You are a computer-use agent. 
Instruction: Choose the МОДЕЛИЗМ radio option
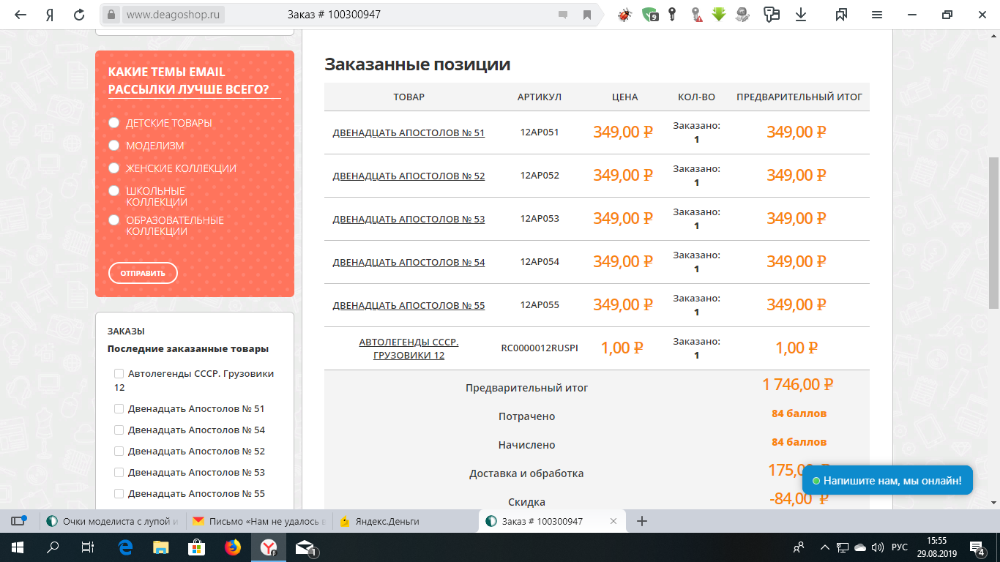pos(114,146)
